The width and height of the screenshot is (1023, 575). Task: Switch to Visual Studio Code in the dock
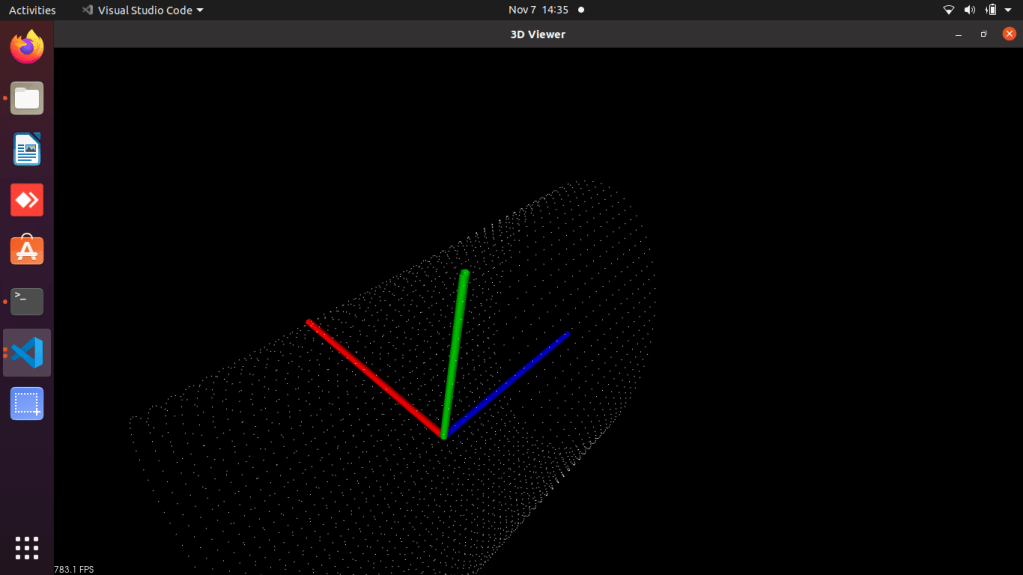coord(27,352)
